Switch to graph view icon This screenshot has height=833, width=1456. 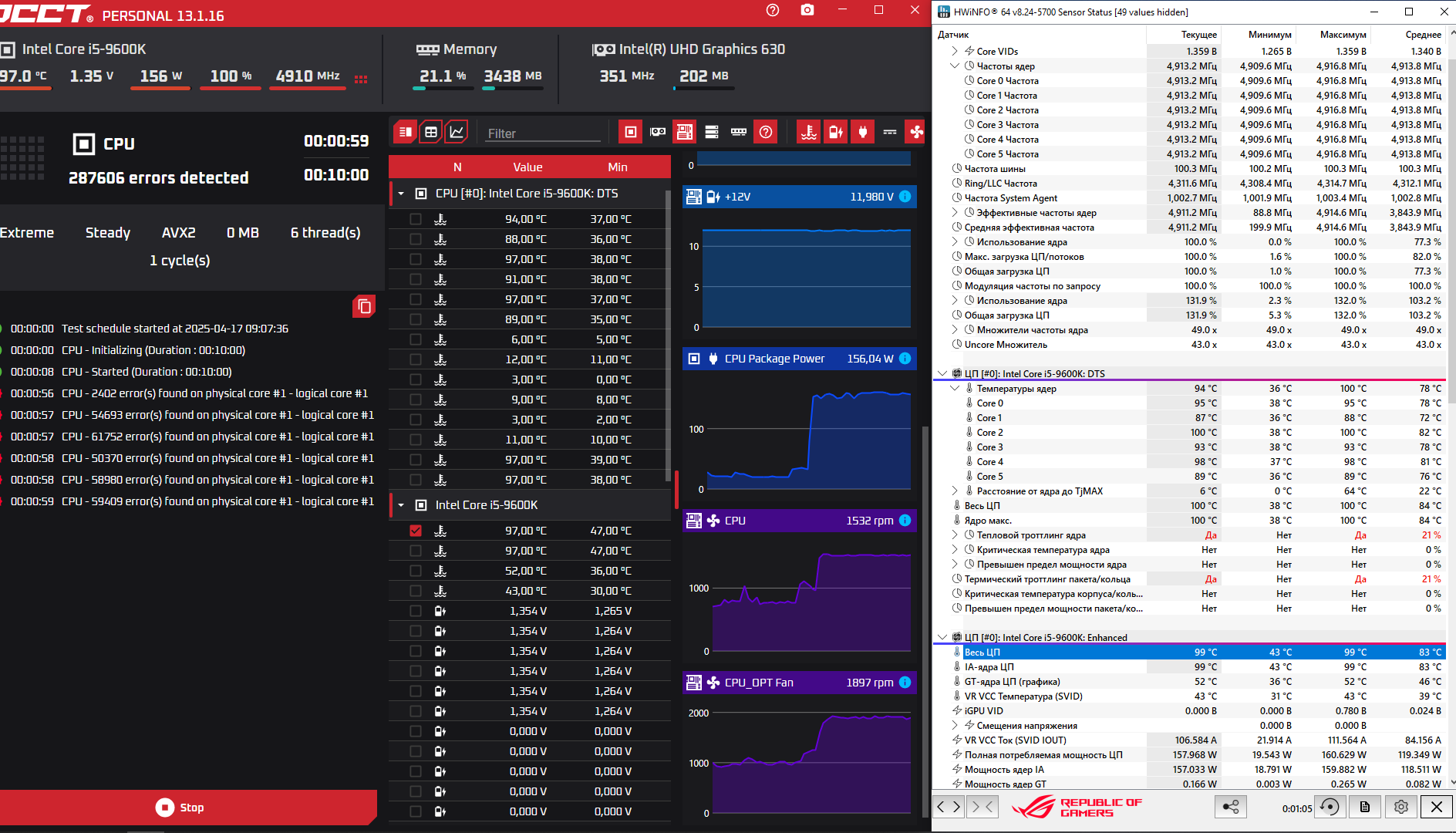(457, 132)
